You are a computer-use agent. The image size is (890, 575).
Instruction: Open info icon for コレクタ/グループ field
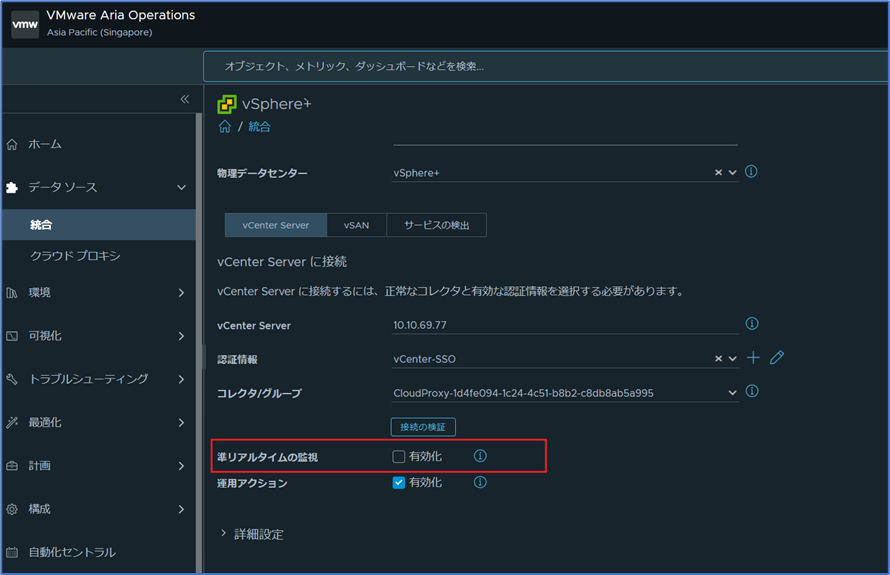(752, 391)
